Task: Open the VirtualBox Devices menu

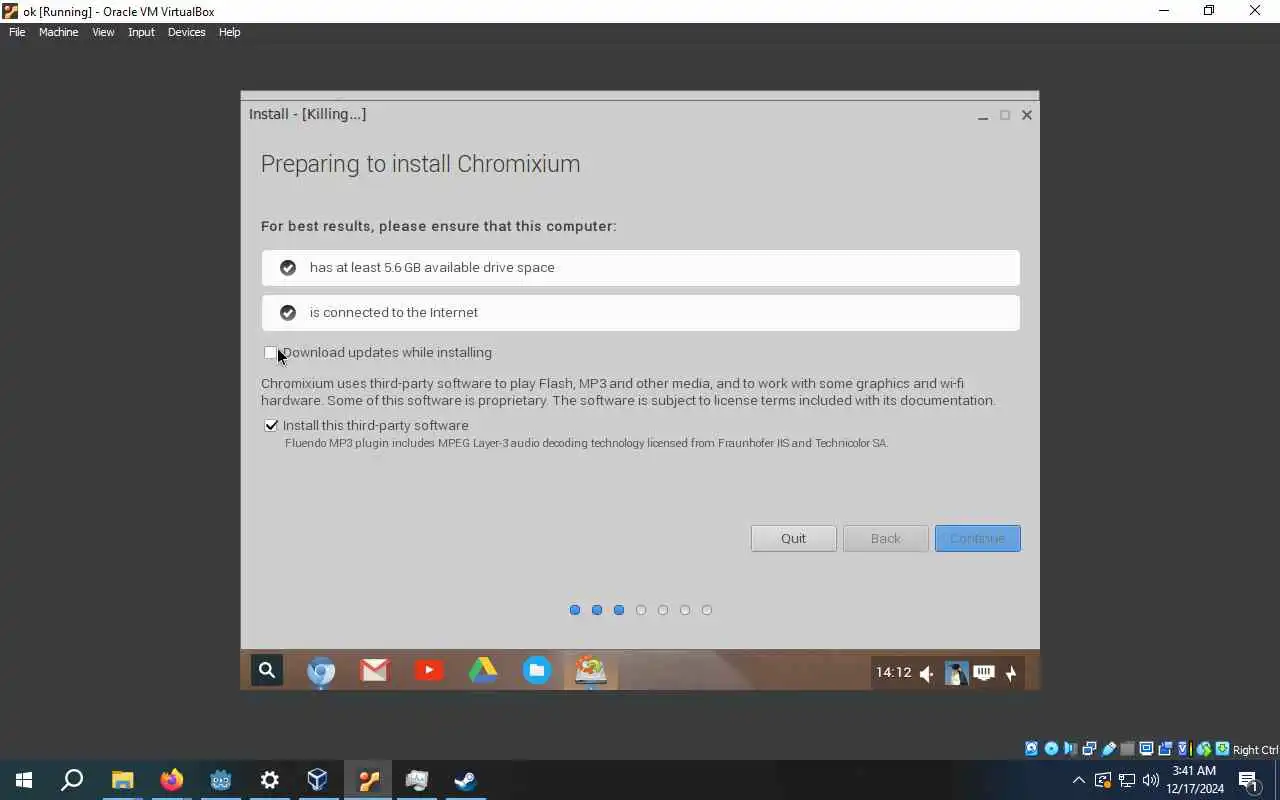Action: point(186,32)
